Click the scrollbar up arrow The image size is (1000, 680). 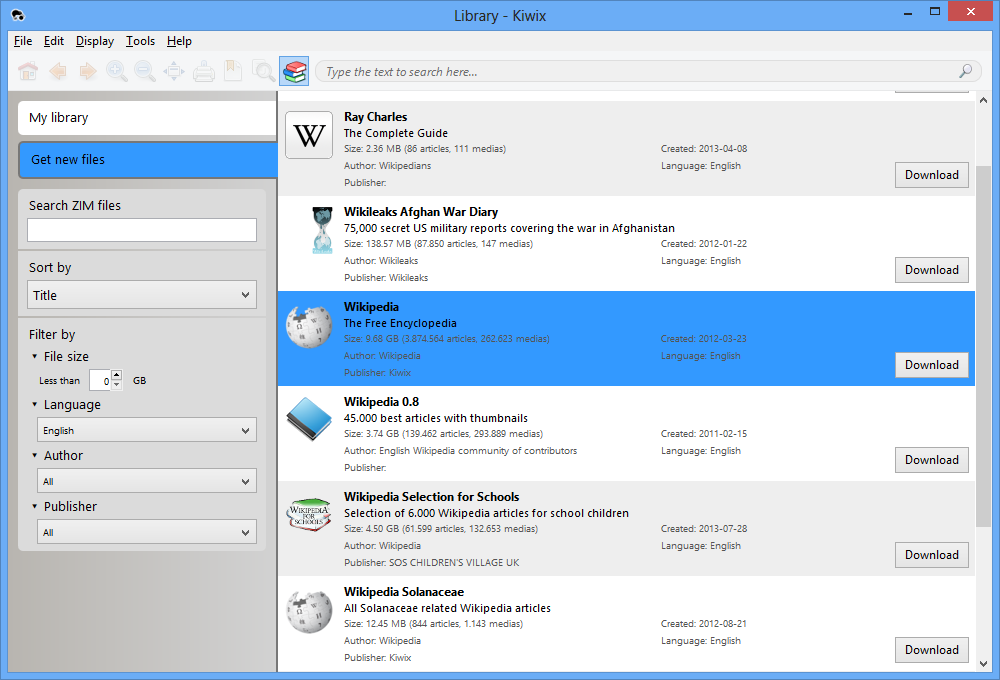(x=983, y=100)
